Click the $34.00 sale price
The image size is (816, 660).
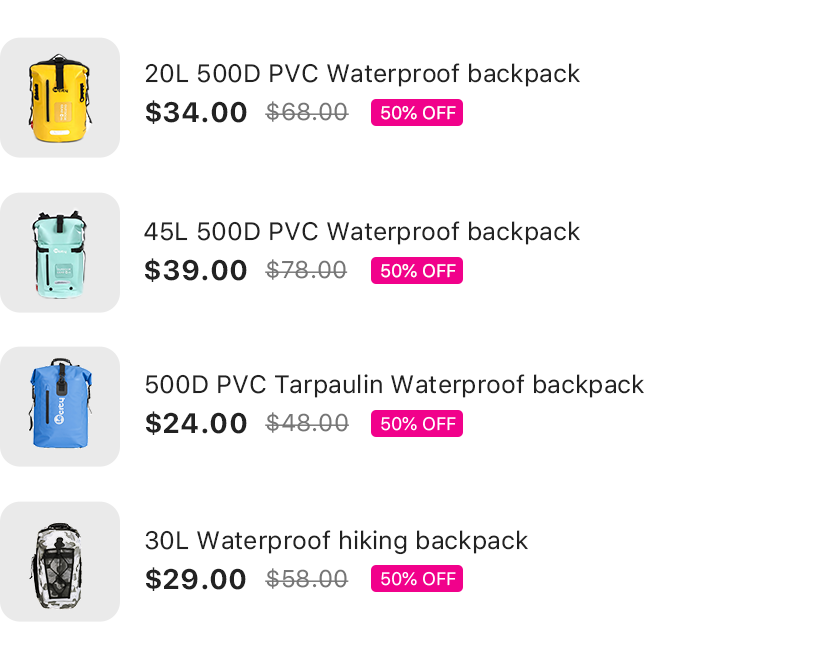pyautogui.click(x=196, y=113)
